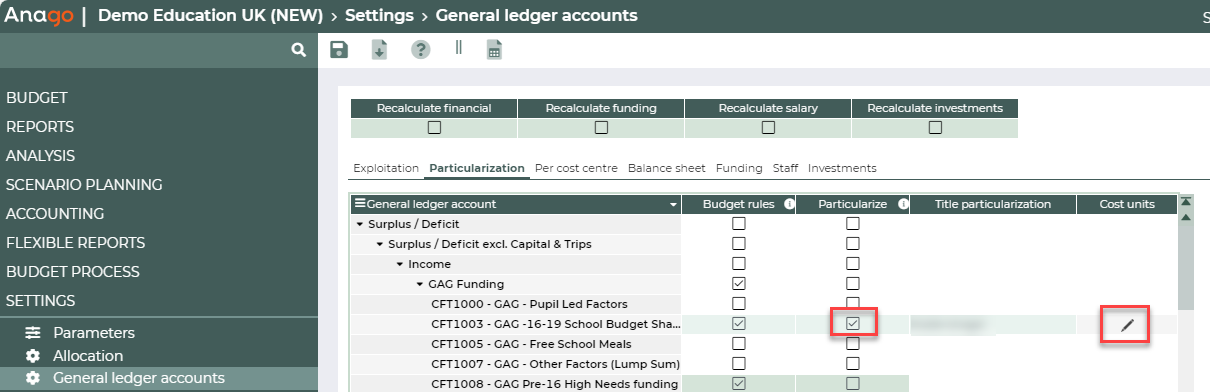Click the save disk icon in toolbar
Viewport: 1210px width, 392px height.
pyautogui.click(x=339, y=50)
